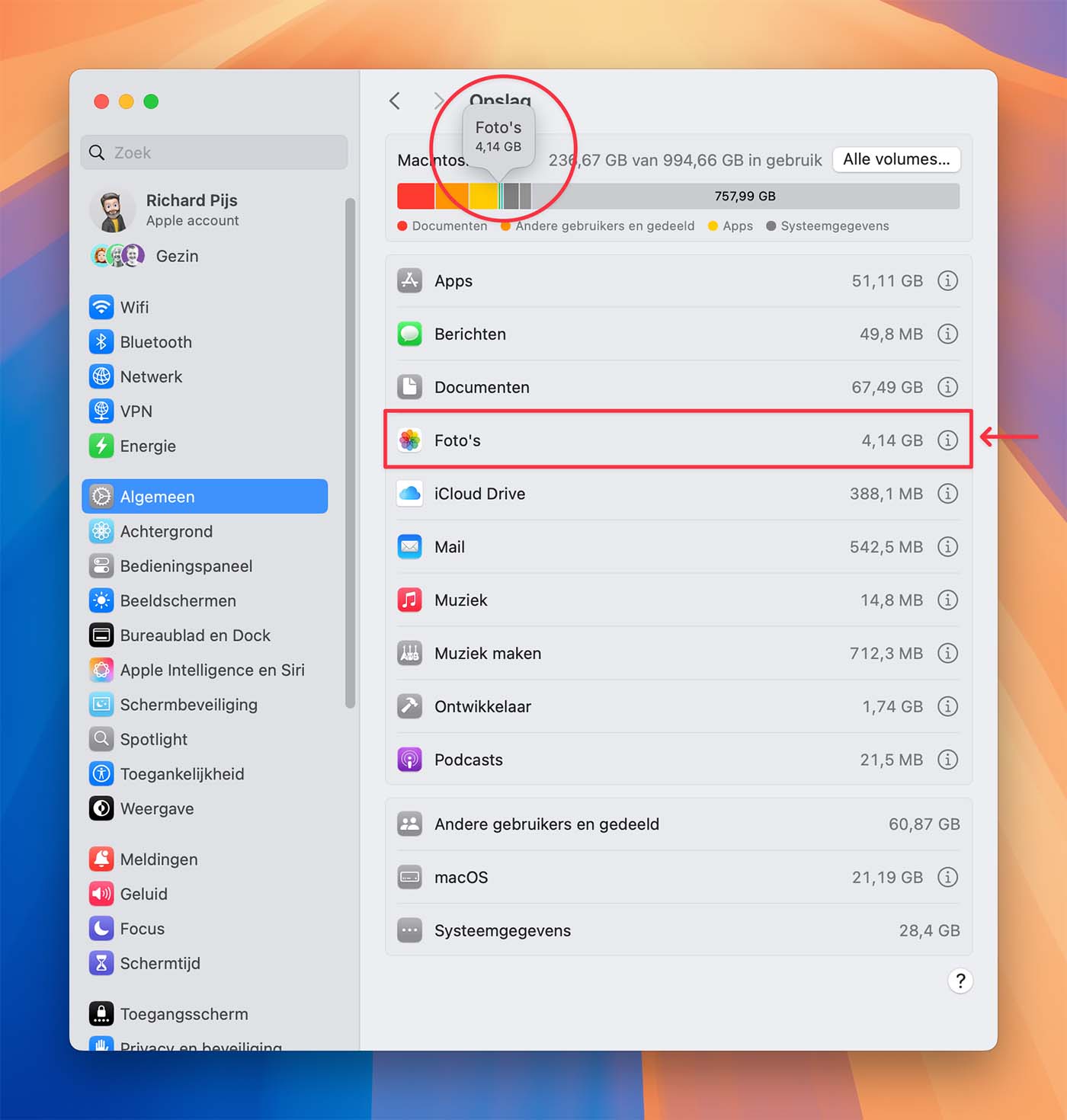Click the Ontwikkelaar hammer icon

(x=409, y=706)
